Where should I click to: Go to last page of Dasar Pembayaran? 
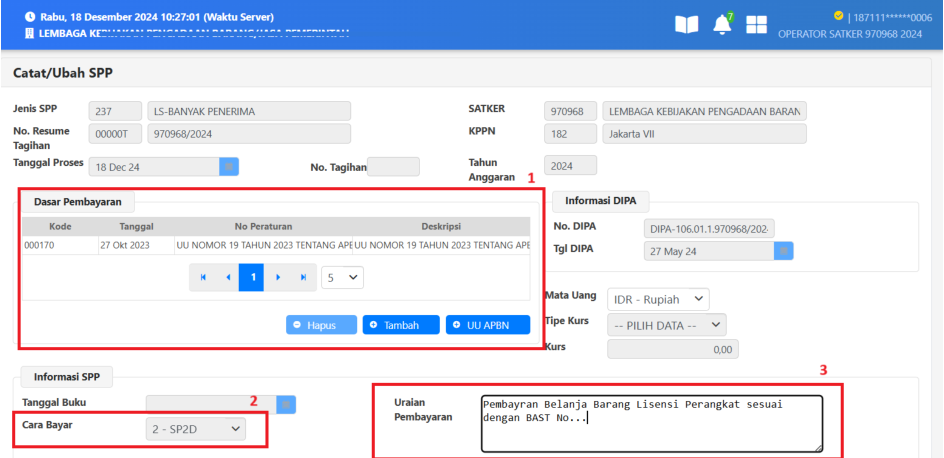302,277
